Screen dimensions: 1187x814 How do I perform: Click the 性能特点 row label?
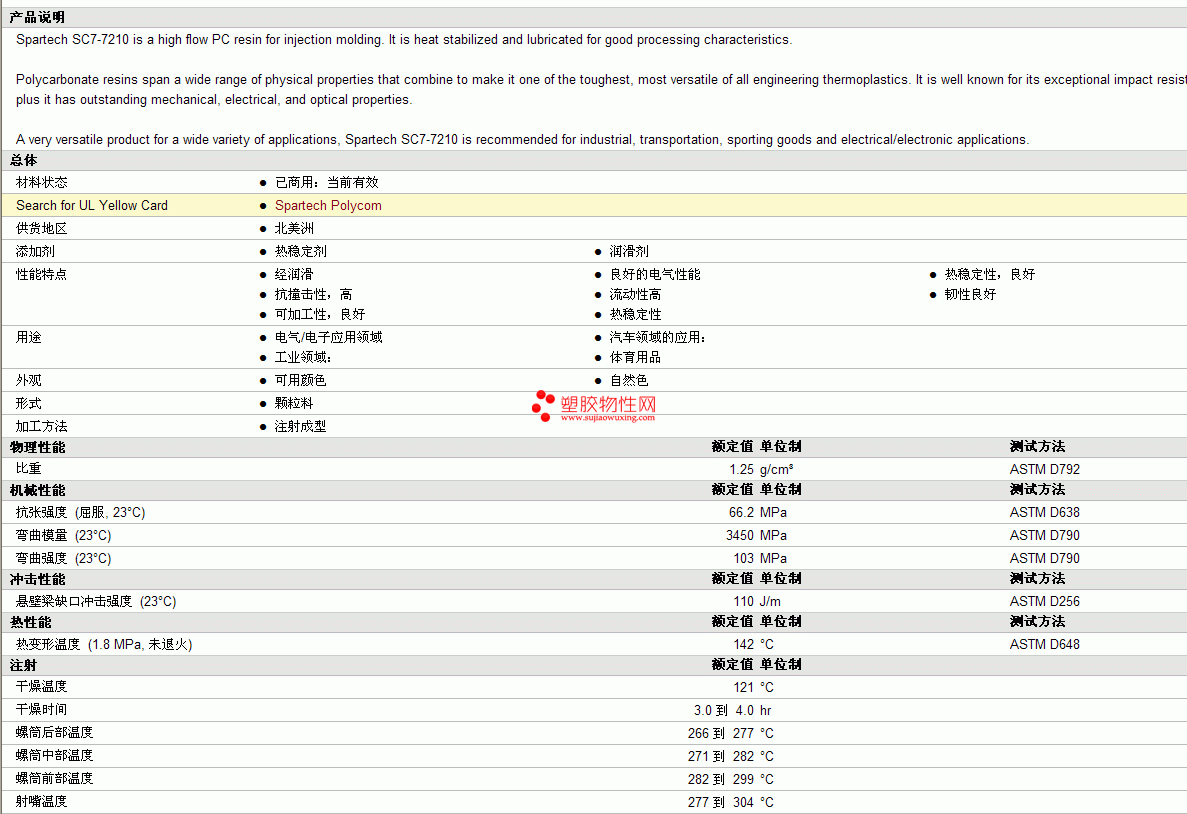(42, 274)
